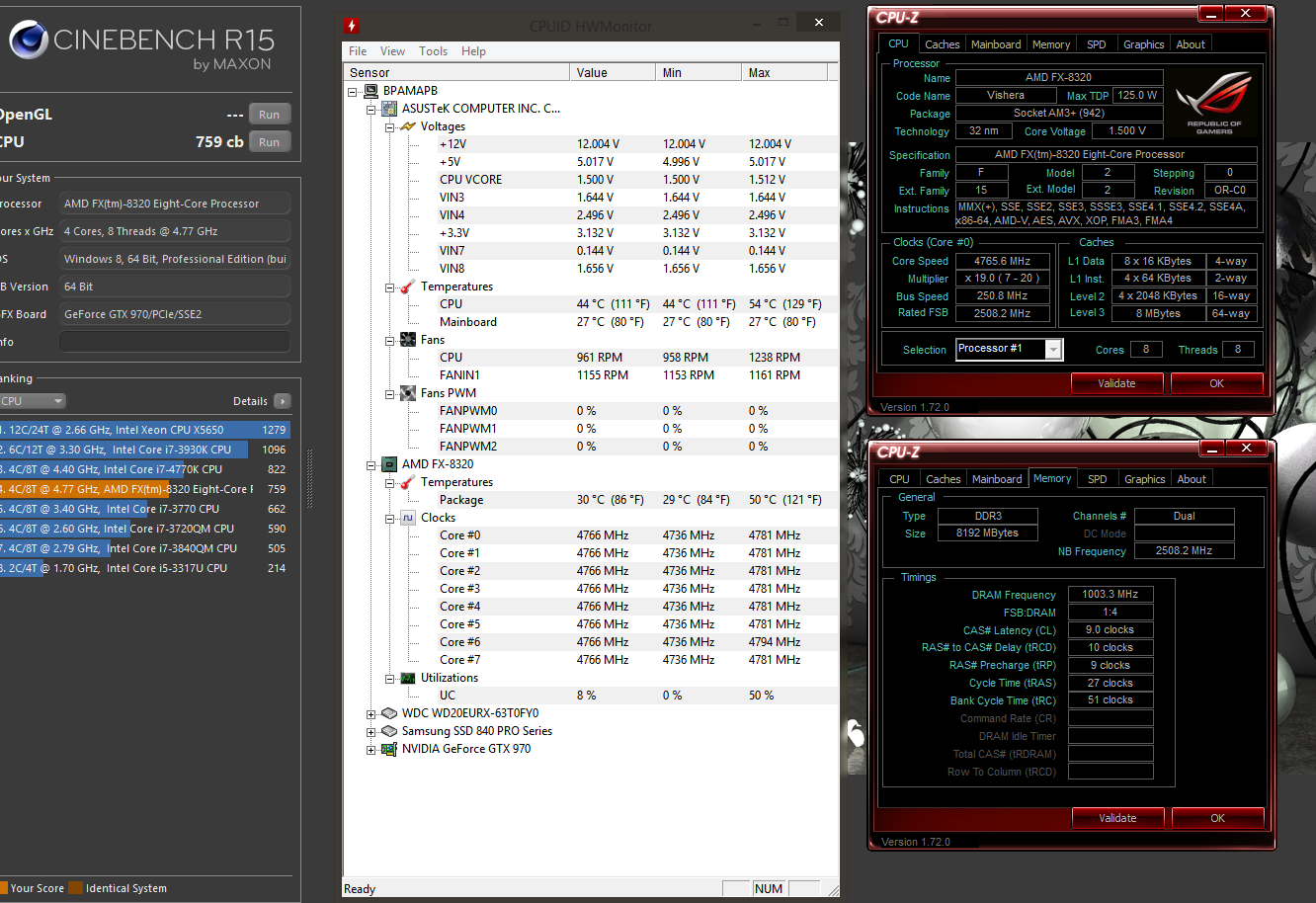The width and height of the screenshot is (1316, 903).
Task: Expand the NVIDIA GeForce GTX 970 node
Action: point(371,749)
